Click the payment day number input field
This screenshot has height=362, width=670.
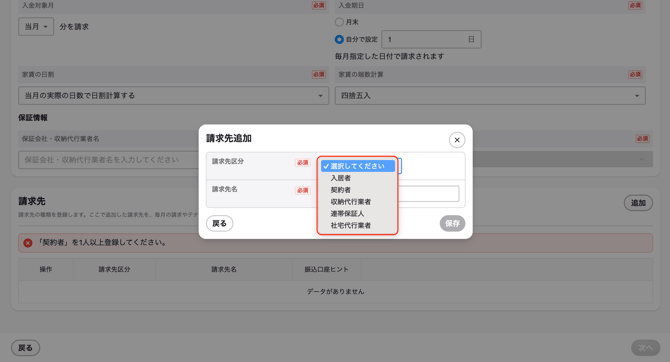(431, 39)
